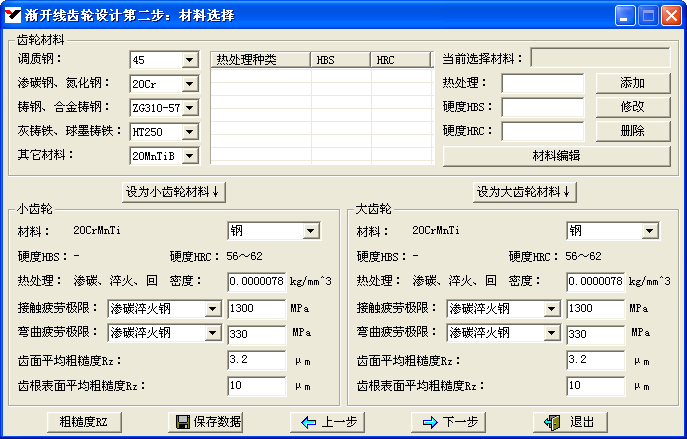Click the 添加 button

coord(633,83)
